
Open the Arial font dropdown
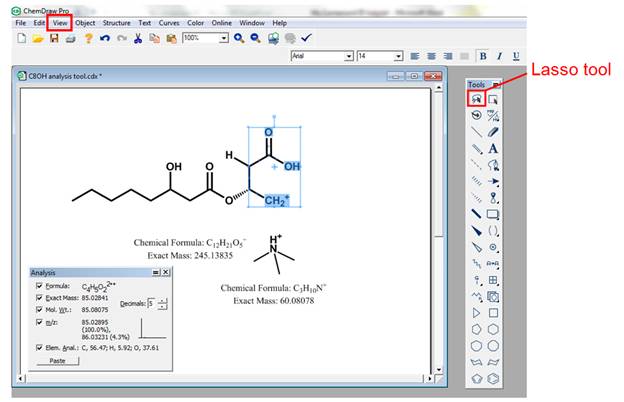click(349, 56)
